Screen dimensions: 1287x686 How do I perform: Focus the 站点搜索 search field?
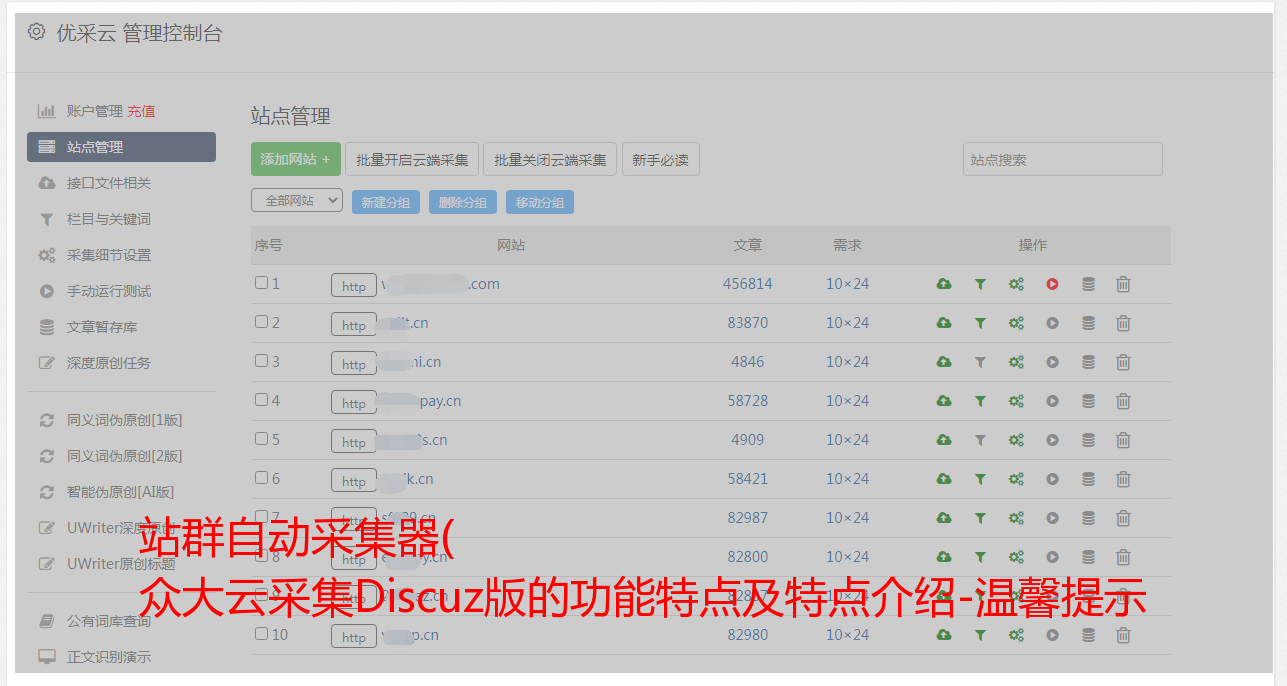[1062, 159]
